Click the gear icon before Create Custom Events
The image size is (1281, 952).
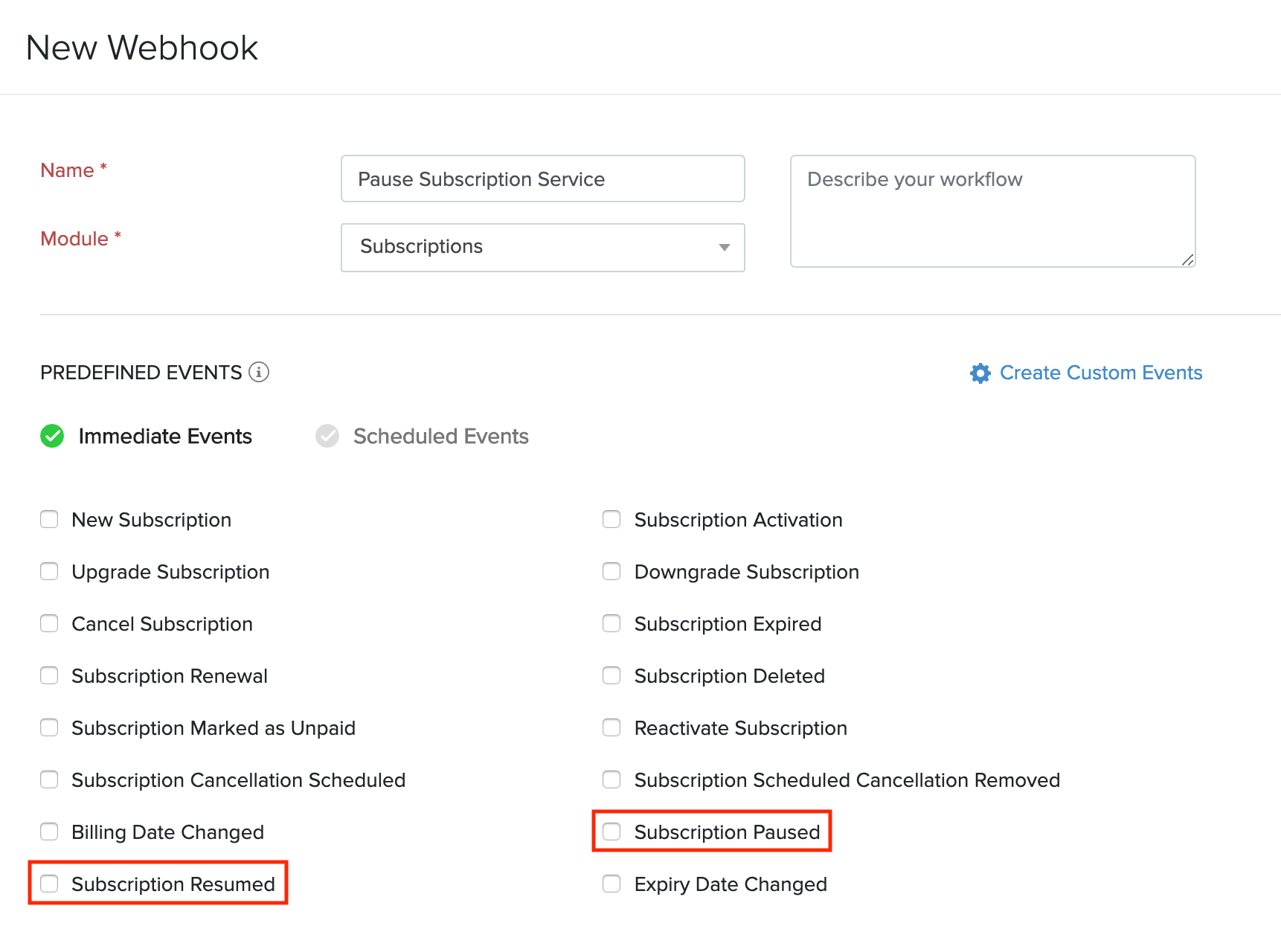pyautogui.click(x=980, y=373)
